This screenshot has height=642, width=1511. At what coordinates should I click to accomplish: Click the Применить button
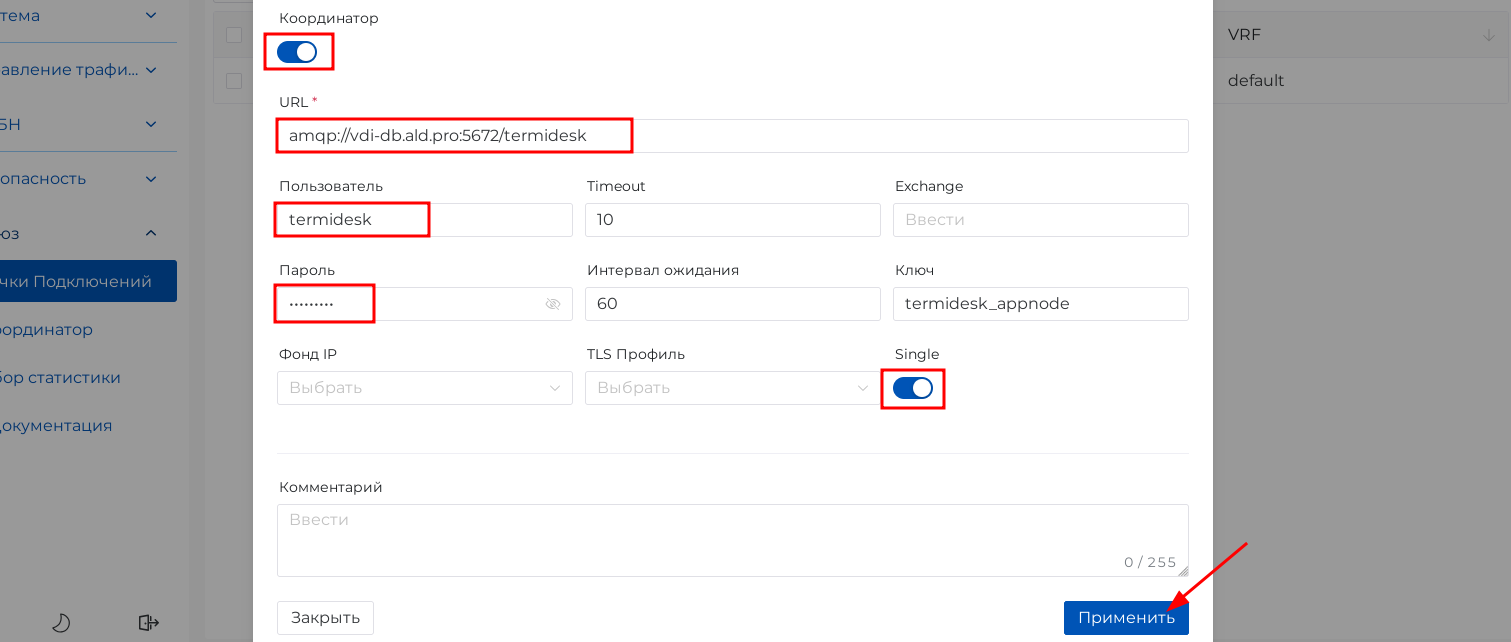pos(1126,618)
